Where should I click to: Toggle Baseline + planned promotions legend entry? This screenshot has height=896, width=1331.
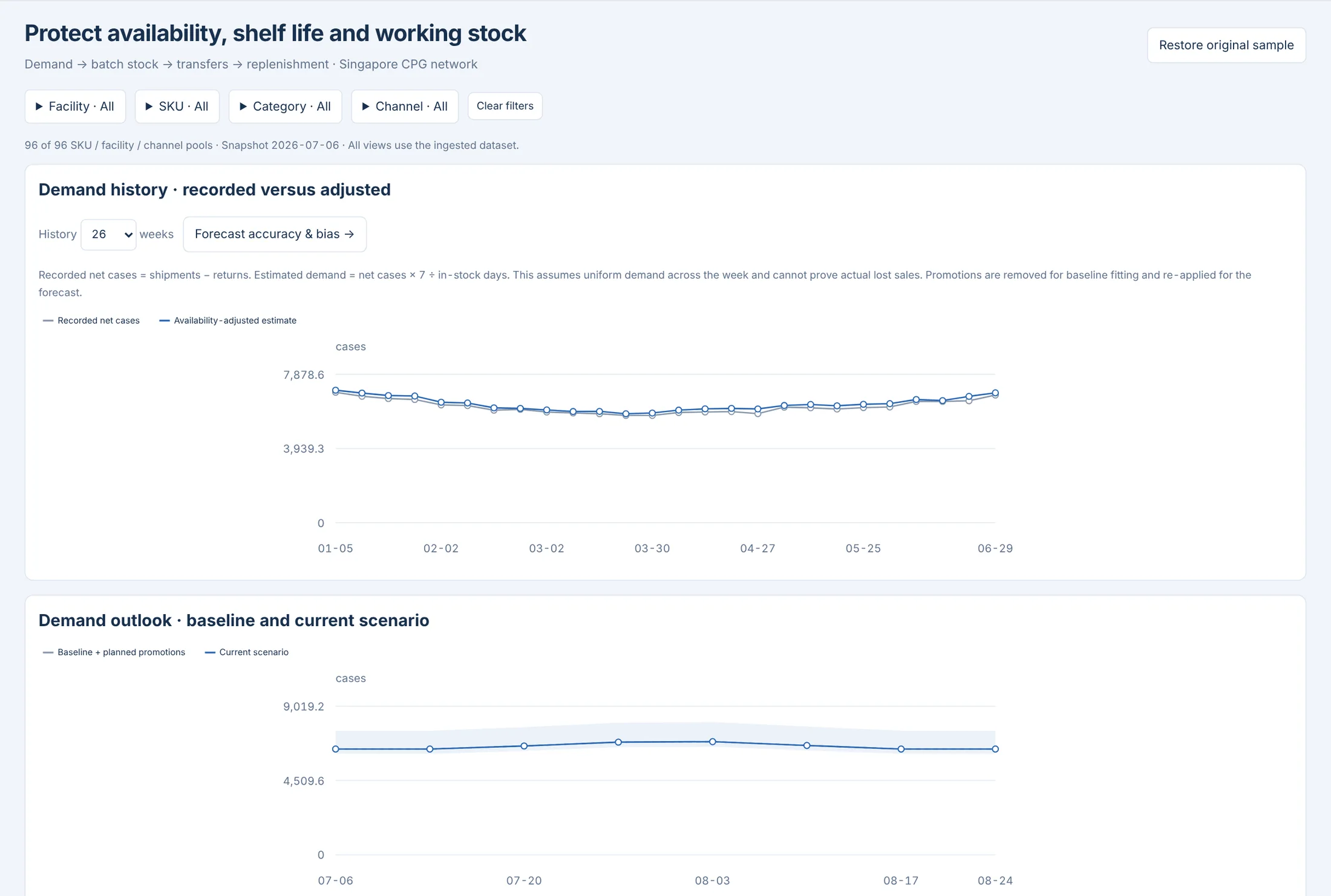tap(114, 652)
